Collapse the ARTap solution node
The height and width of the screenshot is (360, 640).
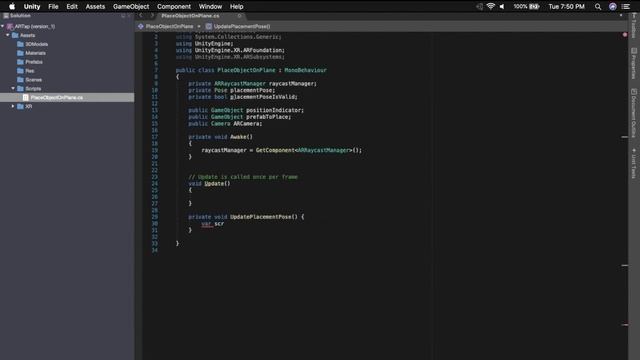click(x=3, y=26)
